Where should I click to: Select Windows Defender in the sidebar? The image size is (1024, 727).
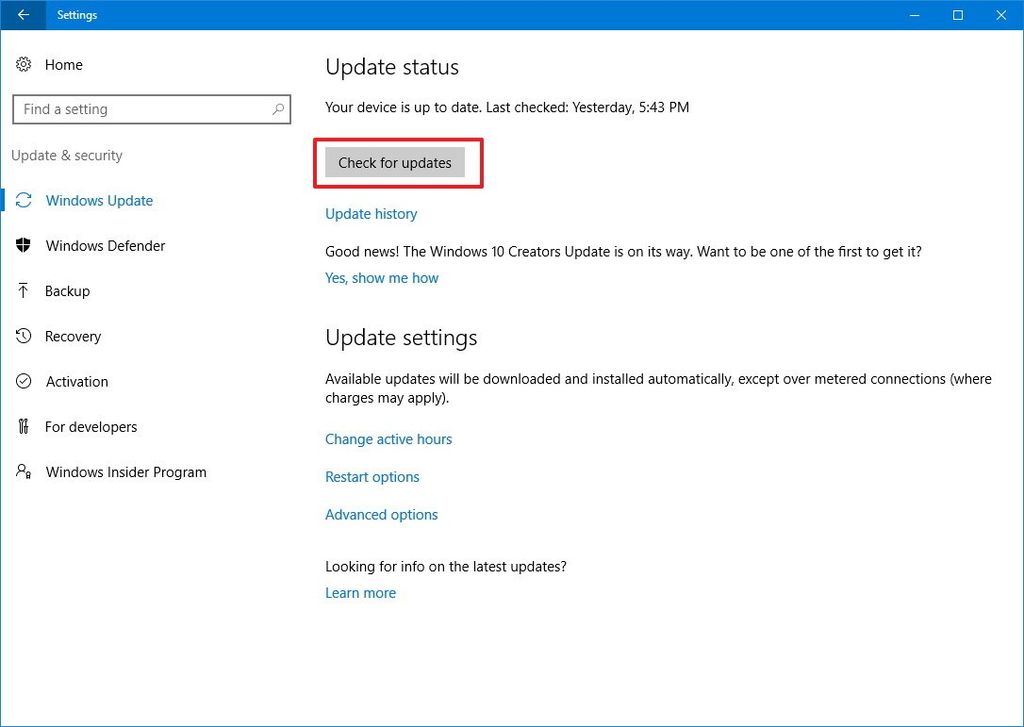click(105, 245)
